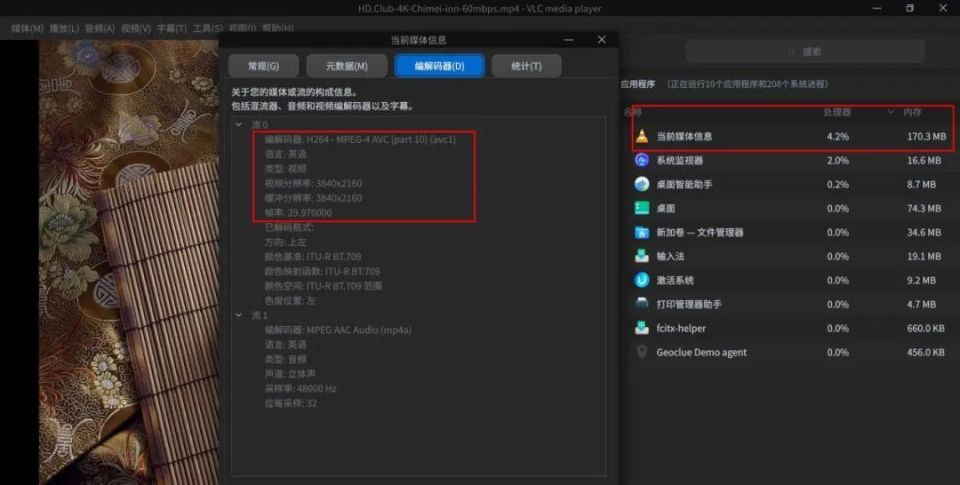Open the 工具(S) menu in VLC
This screenshot has width=960, height=485.
208,29
